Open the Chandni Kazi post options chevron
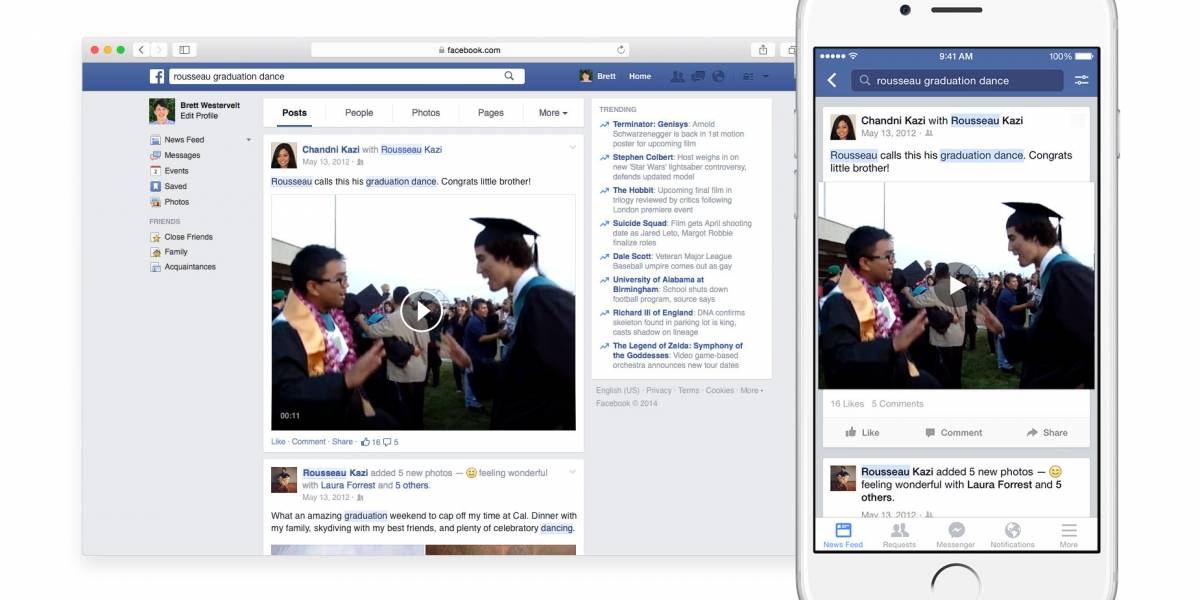This screenshot has width=1200, height=600. click(x=573, y=148)
